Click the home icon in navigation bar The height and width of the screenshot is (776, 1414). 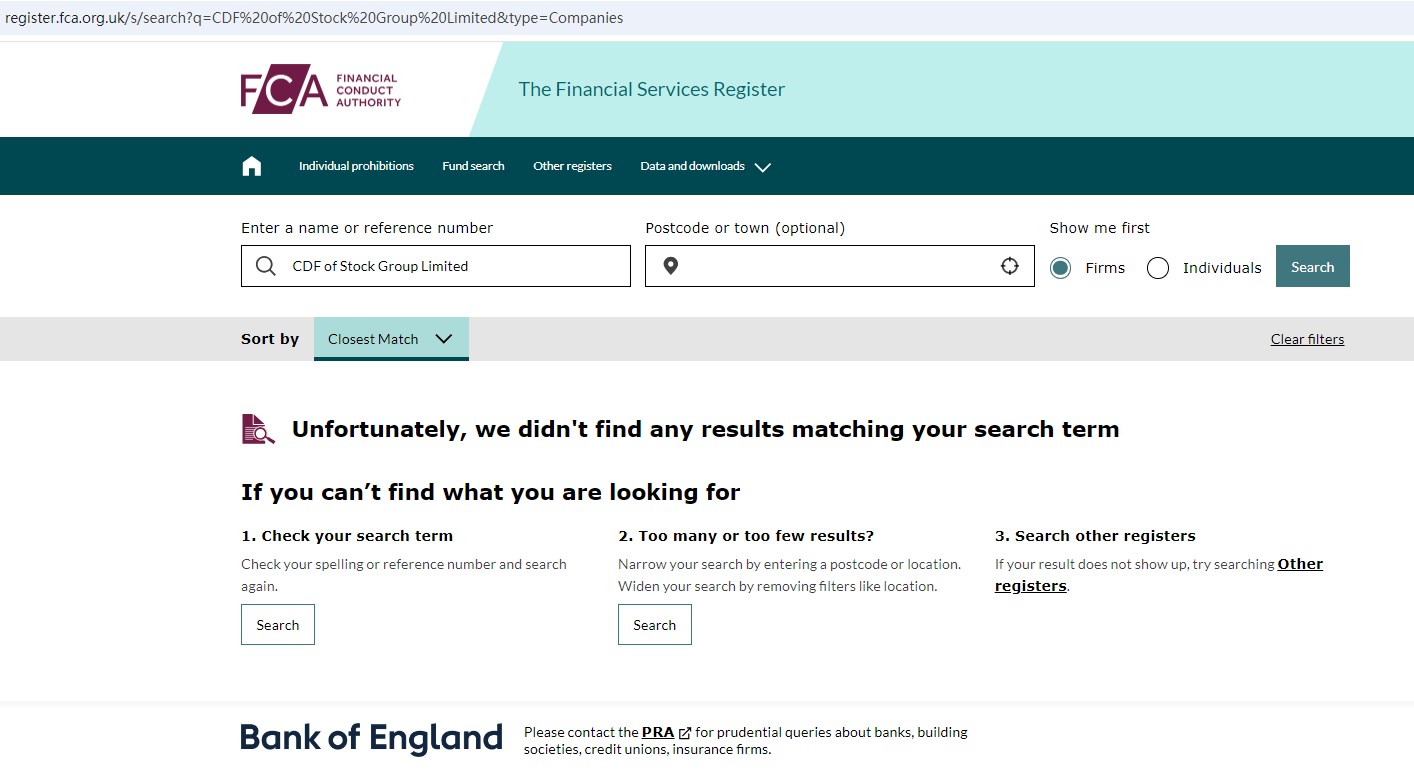(x=252, y=166)
